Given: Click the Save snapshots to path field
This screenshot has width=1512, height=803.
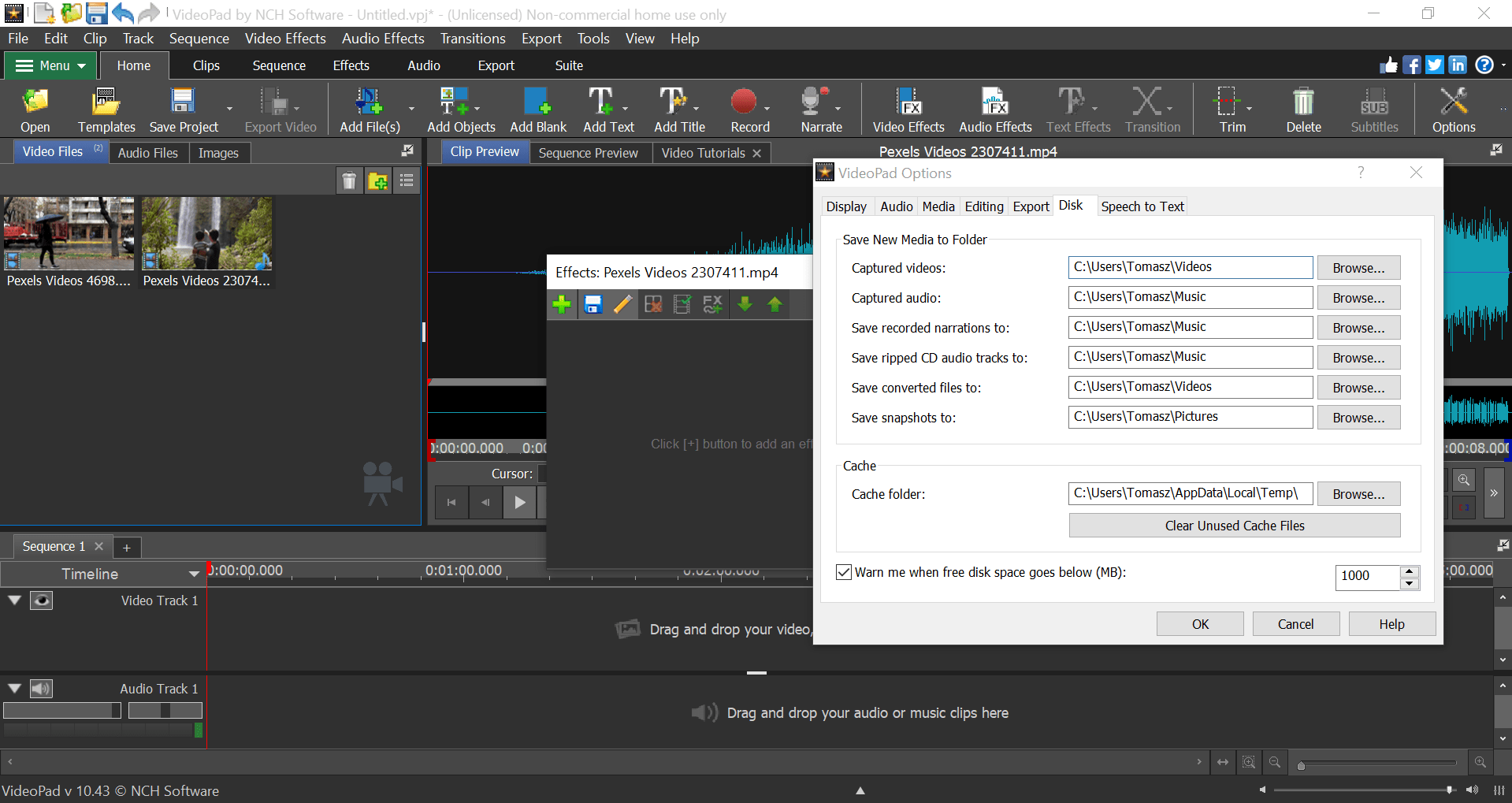Looking at the screenshot, I should pos(1191,417).
